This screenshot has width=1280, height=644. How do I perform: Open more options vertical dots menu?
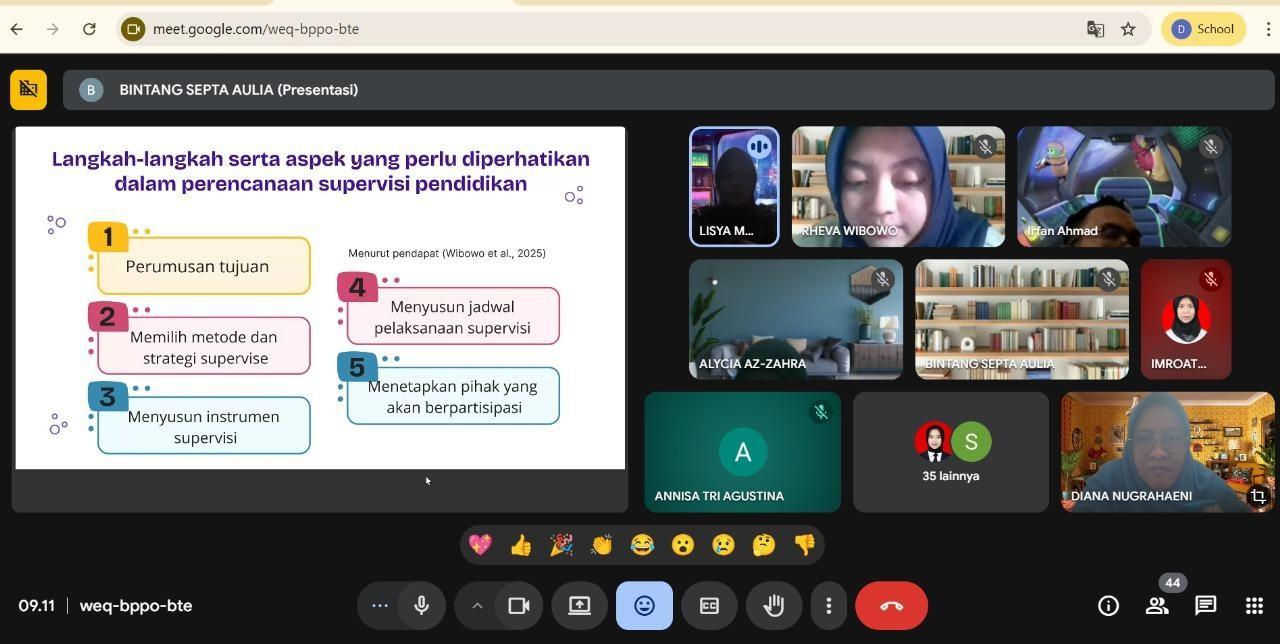[x=828, y=606]
